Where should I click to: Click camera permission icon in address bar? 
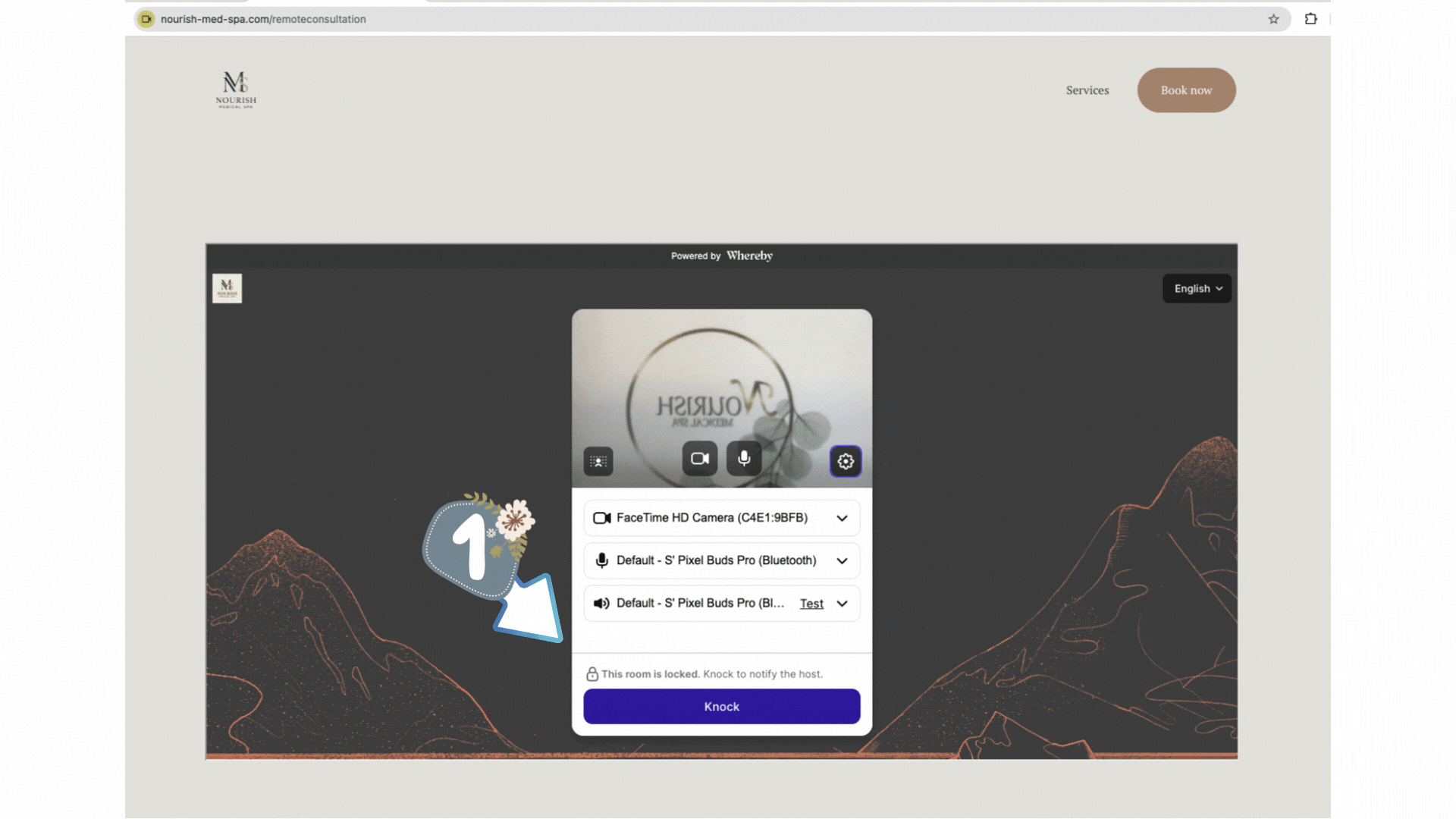tap(146, 19)
